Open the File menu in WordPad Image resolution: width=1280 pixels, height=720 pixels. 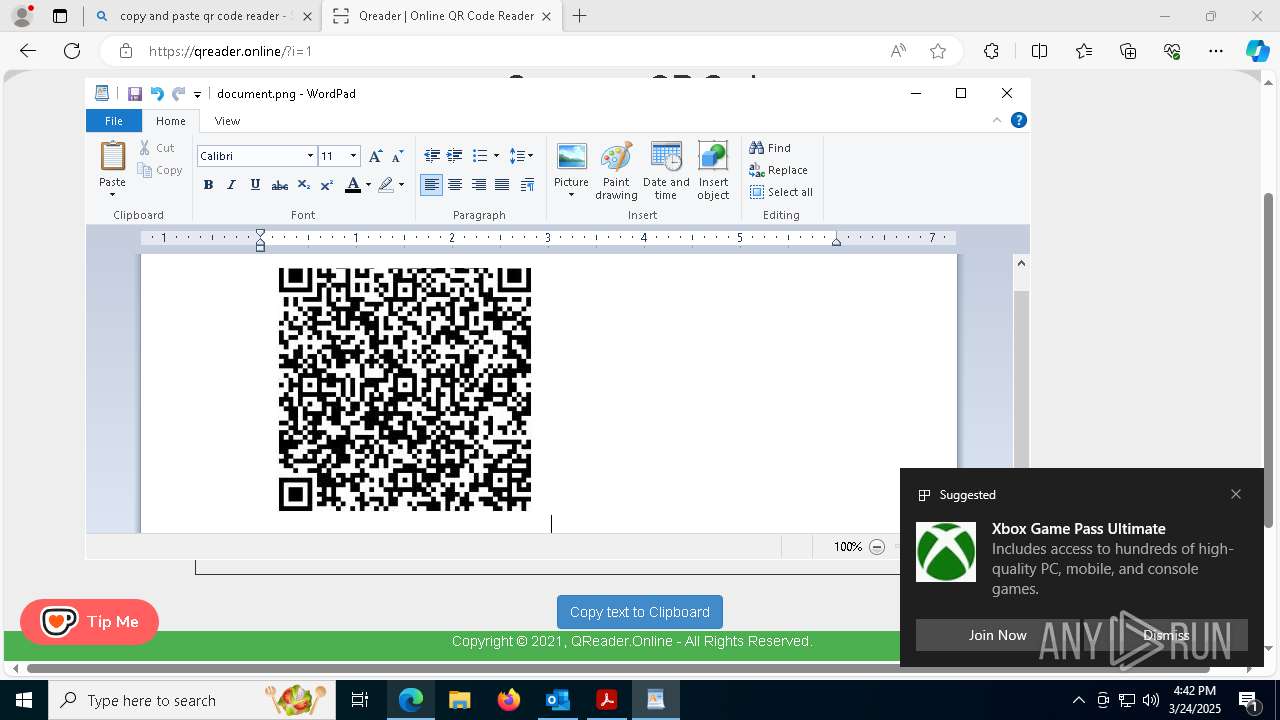coord(114,121)
